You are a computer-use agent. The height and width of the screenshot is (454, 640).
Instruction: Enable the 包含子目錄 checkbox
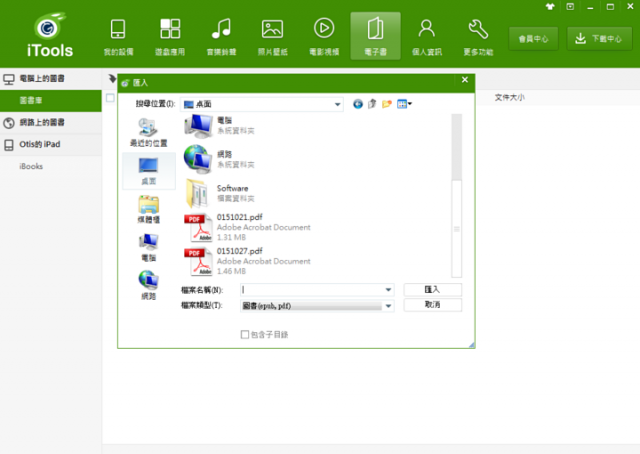click(x=244, y=335)
